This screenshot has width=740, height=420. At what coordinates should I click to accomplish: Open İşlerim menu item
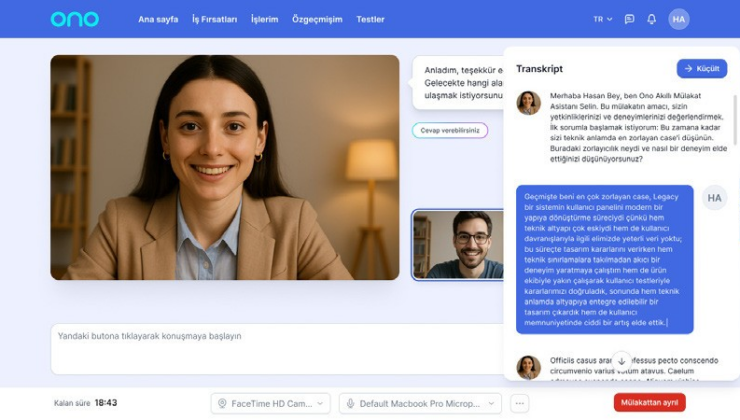[x=264, y=19]
